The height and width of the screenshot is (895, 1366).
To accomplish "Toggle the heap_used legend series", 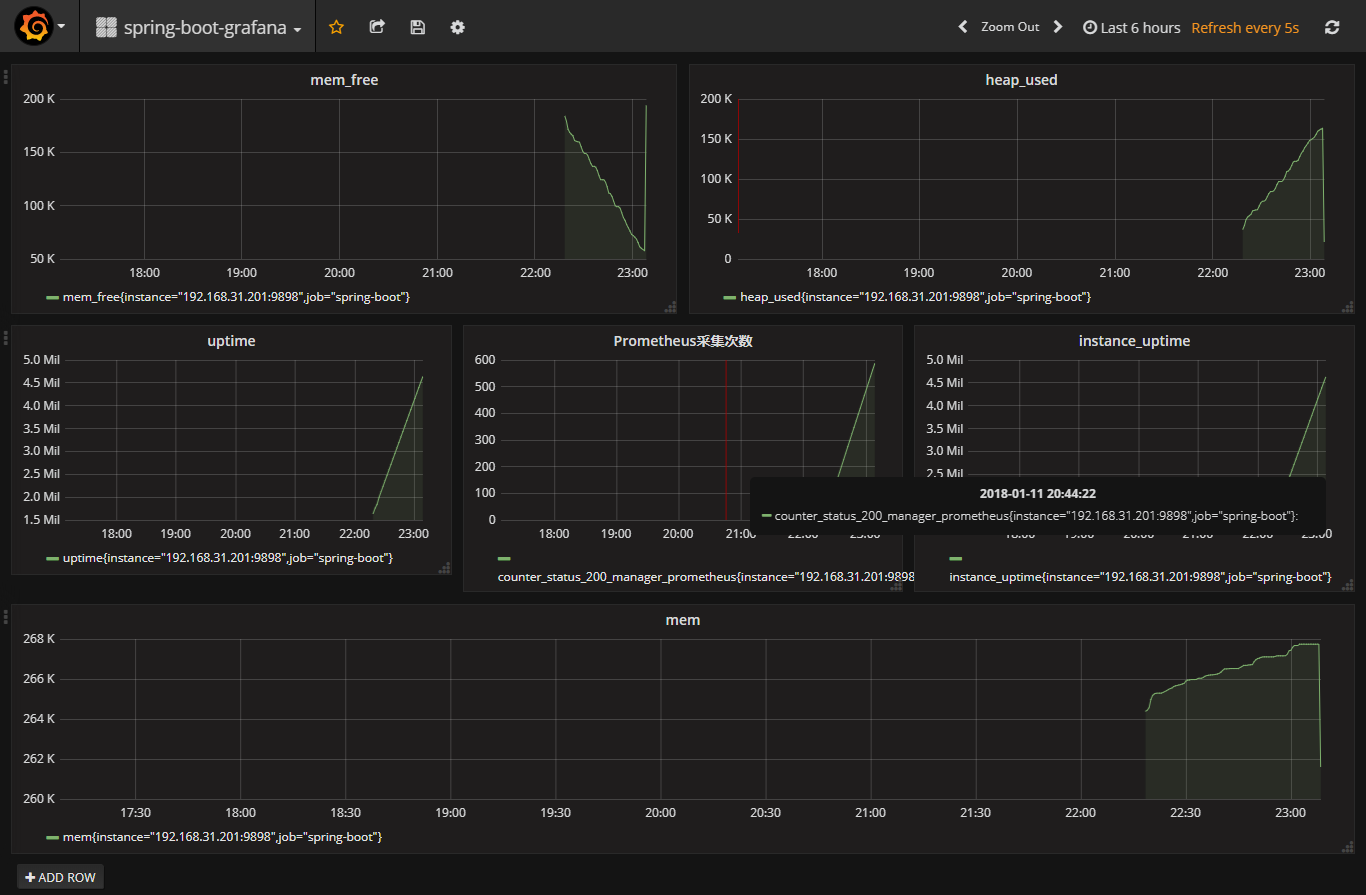I will pyautogui.click(x=915, y=297).
